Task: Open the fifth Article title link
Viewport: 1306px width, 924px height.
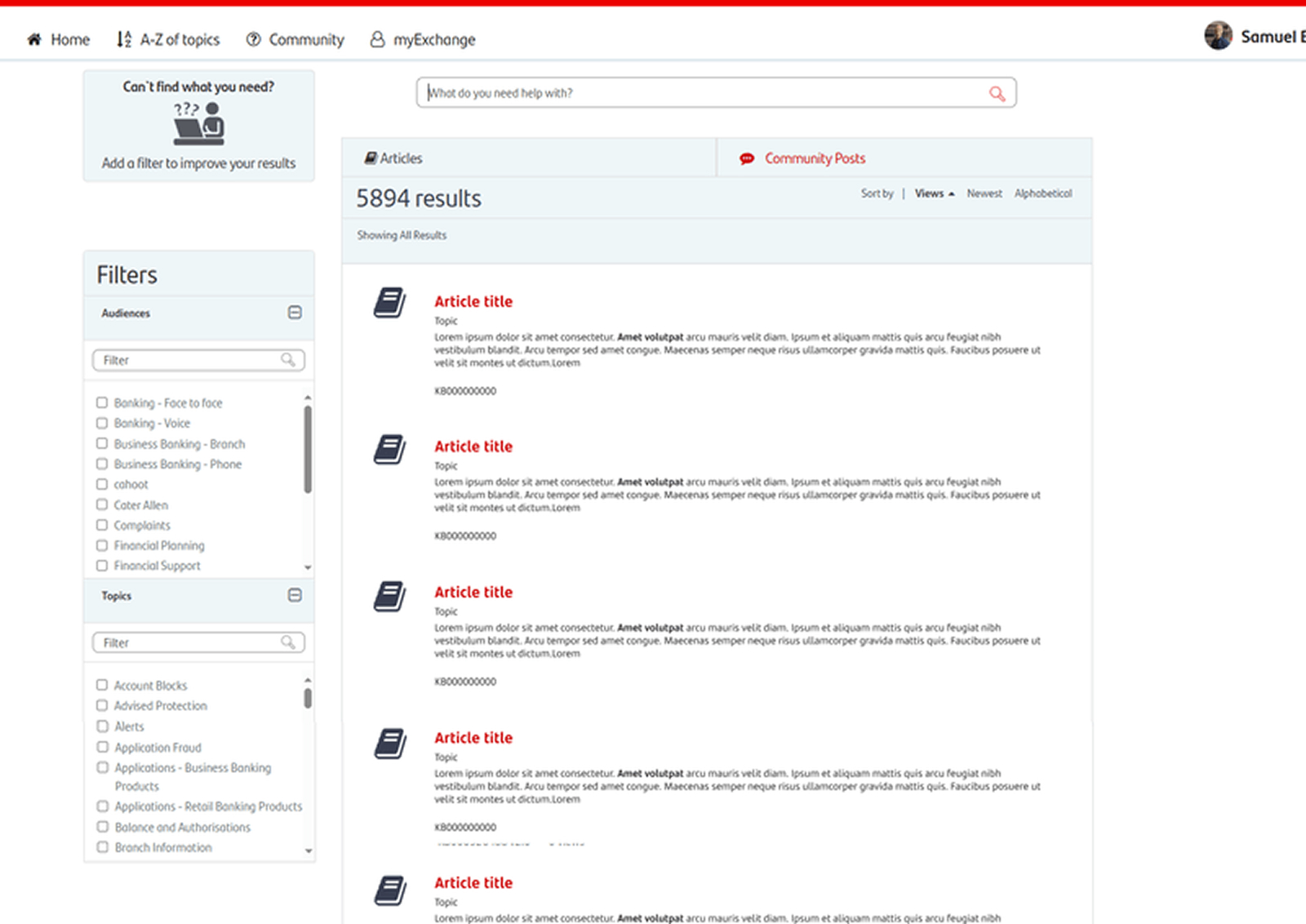Action: [x=473, y=882]
